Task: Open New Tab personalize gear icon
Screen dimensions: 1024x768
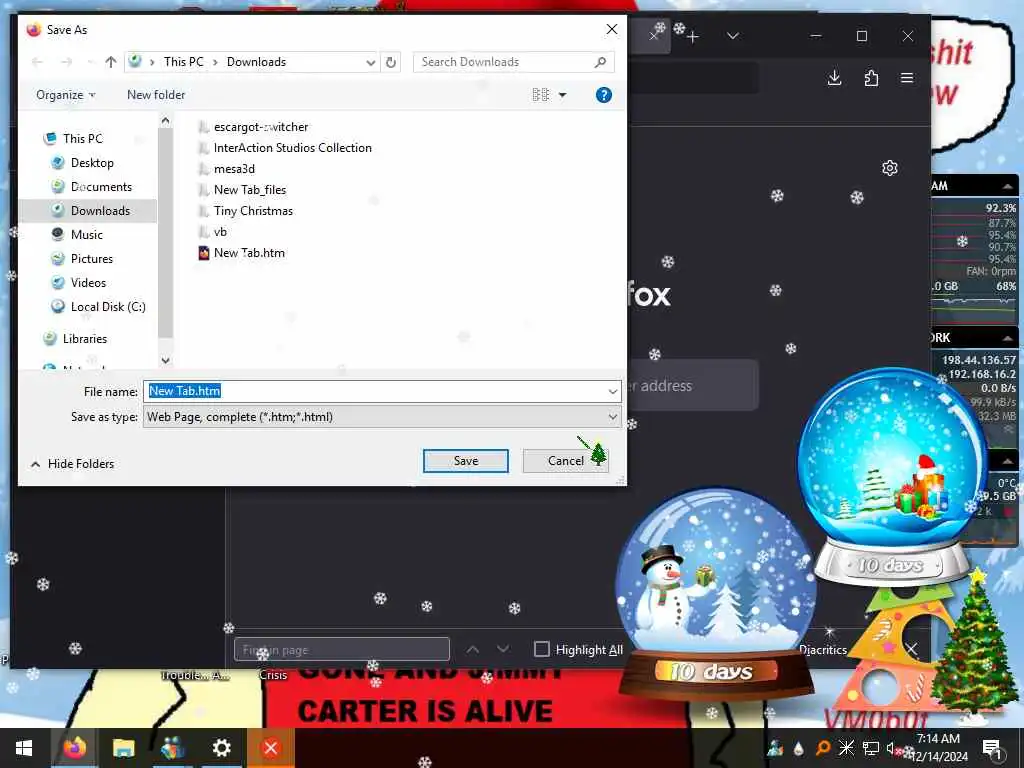Action: pos(889,168)
